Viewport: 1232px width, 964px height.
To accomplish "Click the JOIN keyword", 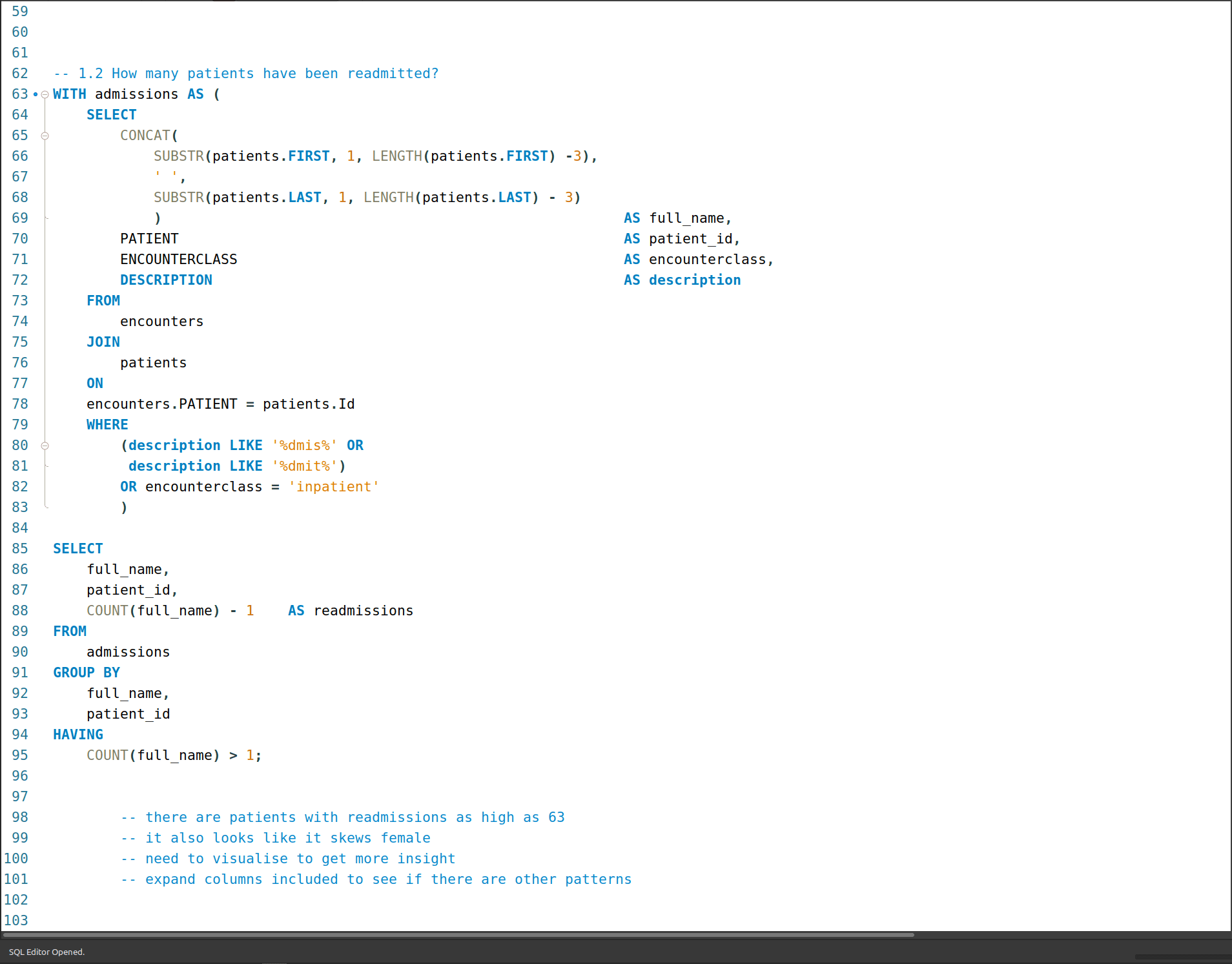I will pos(103,342).
